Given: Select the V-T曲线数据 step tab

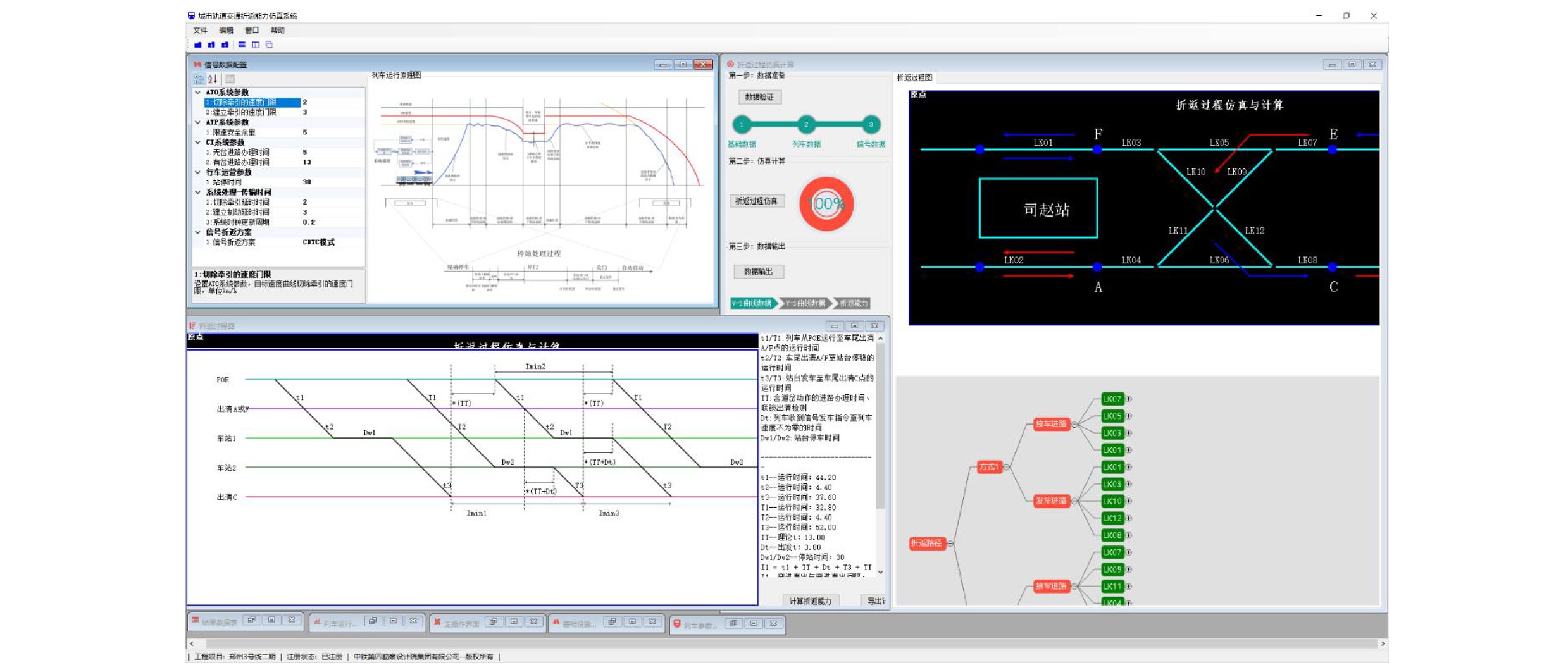Looking at the screenshot, I should pyautogui.click(x=753, y=303).
